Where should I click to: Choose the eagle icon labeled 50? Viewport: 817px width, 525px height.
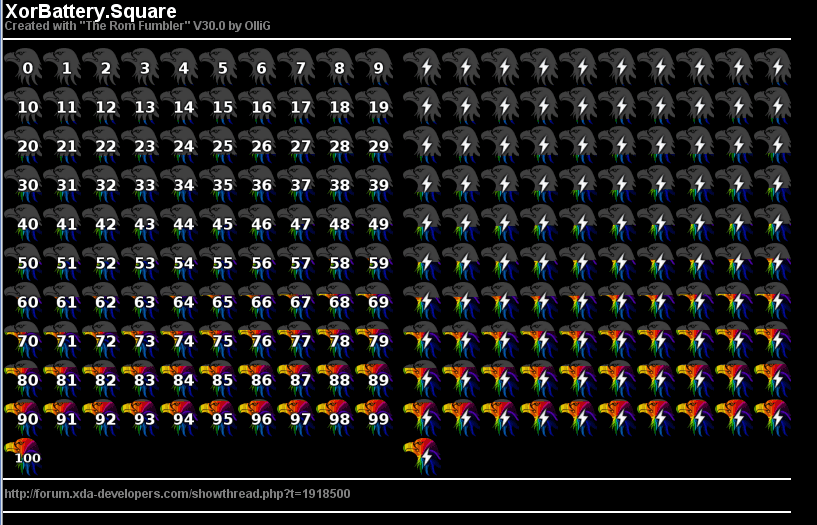23,262
